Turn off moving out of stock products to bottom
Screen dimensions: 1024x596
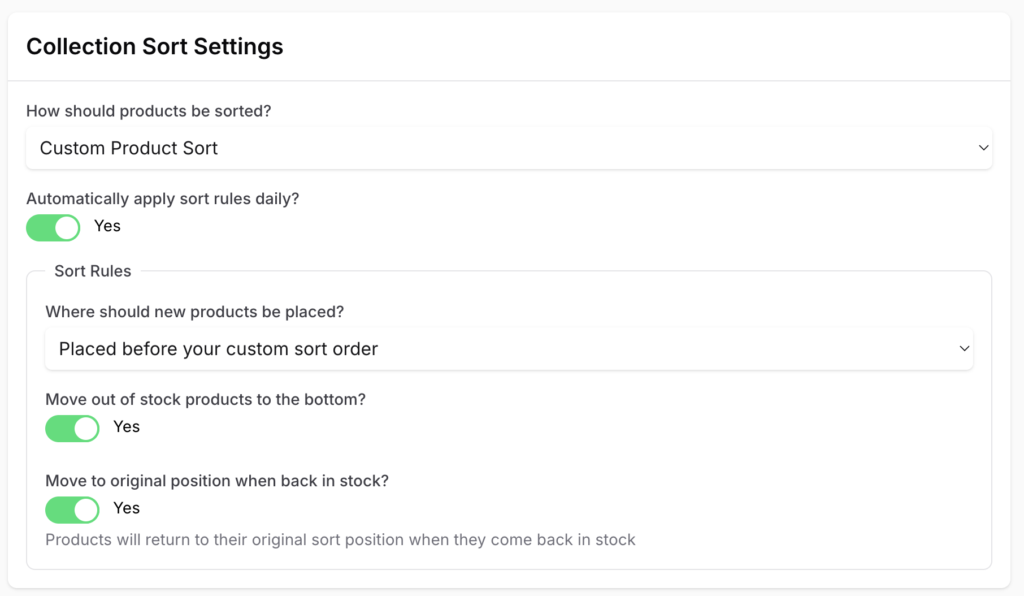pyautogui.click(x=72, y=428)
